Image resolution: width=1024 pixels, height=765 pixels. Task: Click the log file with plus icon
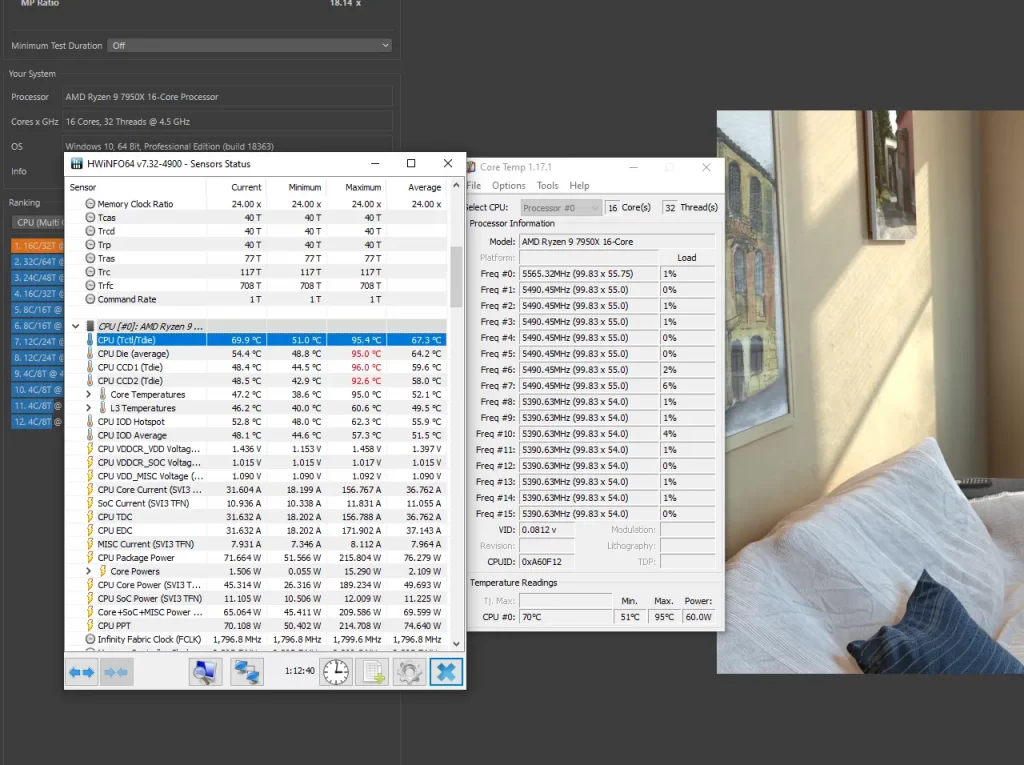click(x=373, y=672)
